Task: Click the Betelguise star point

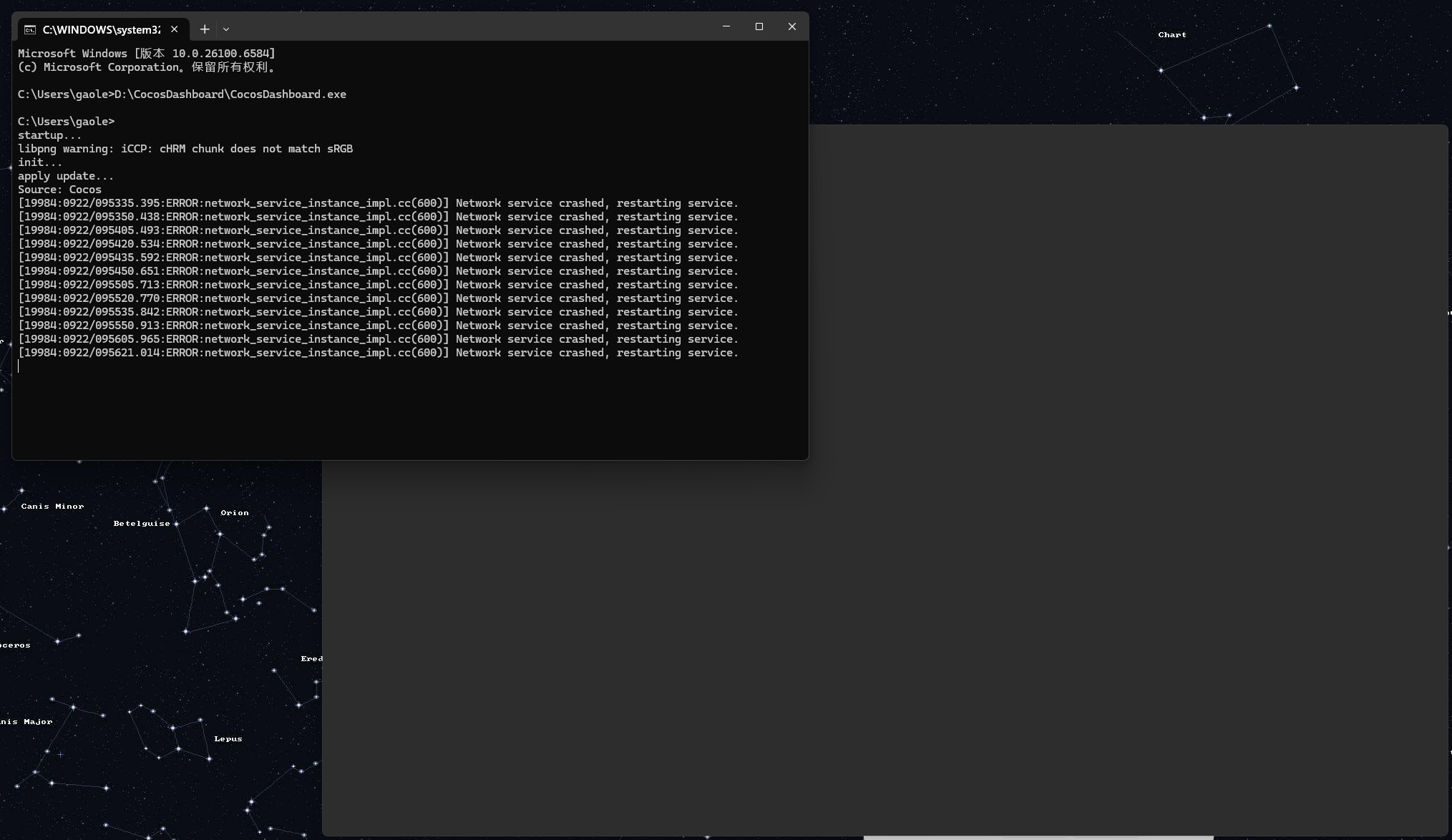Action: click(176, 524)
